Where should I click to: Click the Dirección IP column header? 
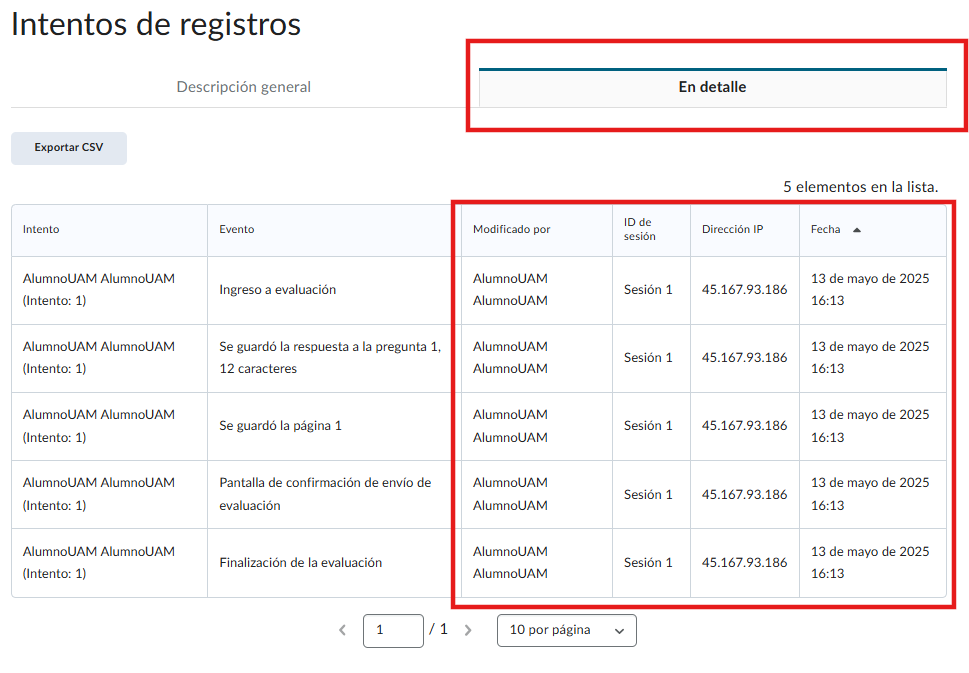pyautogui.click(x=732, y=229)
